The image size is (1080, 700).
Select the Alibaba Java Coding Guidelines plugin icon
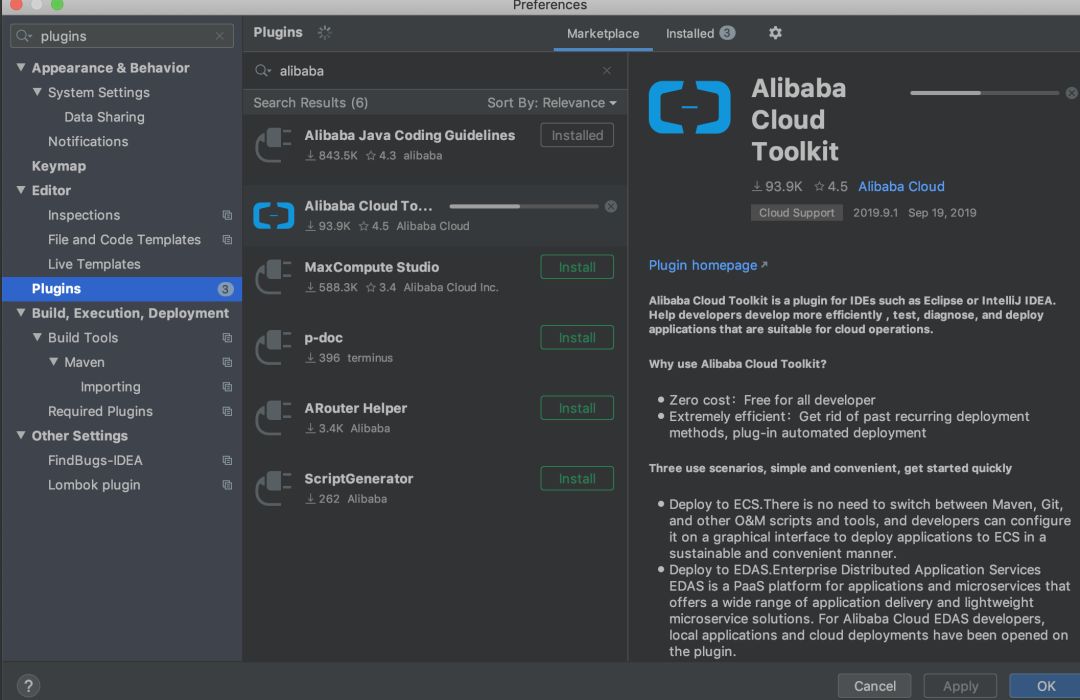273,145
